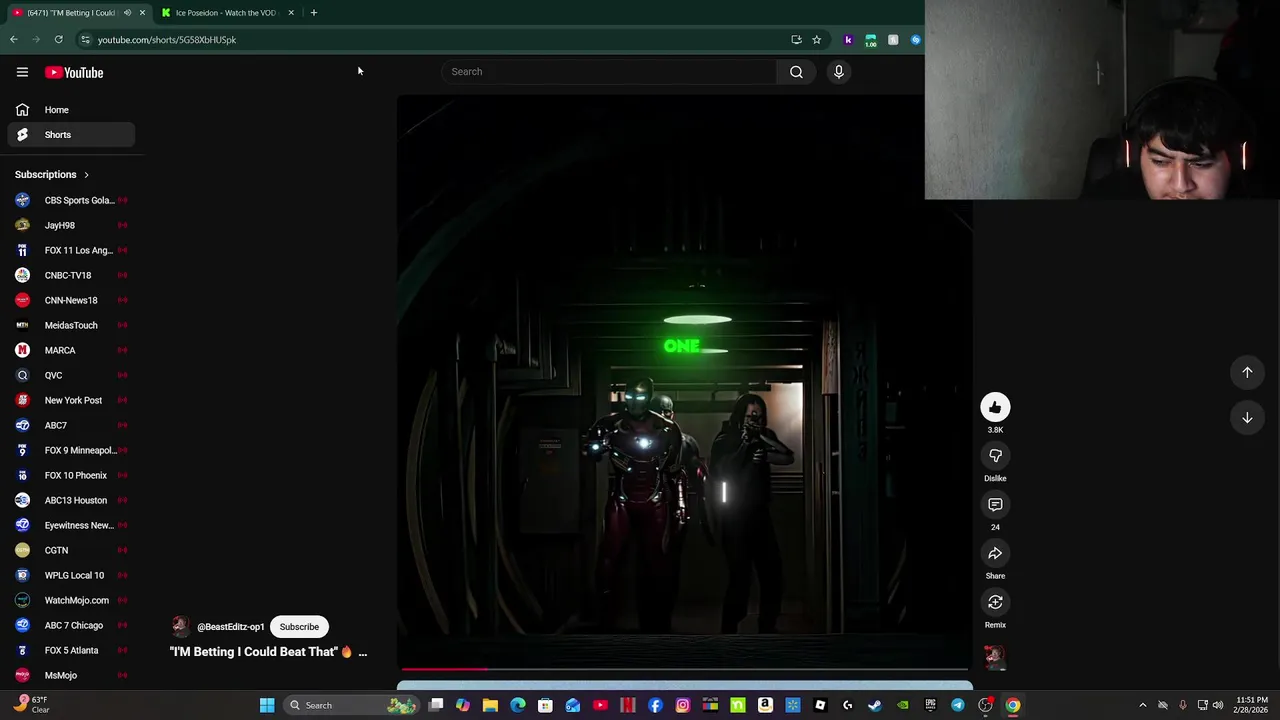Viewport: 1280px width, 720px height.
Task: Open WatchMojo.com channel
Action: (x=70, y=600)
